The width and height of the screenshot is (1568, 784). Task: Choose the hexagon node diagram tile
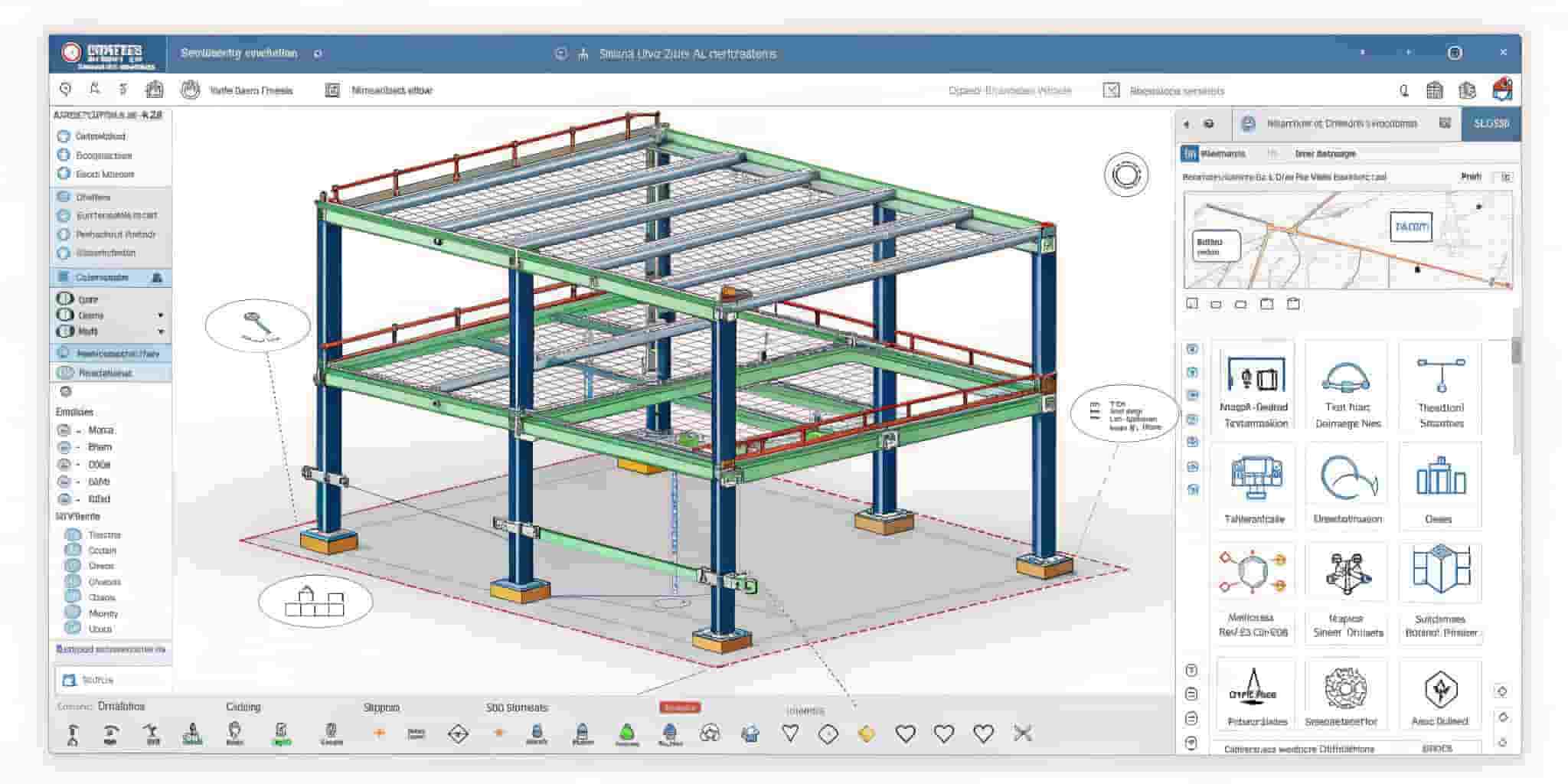pos(1253,572)
